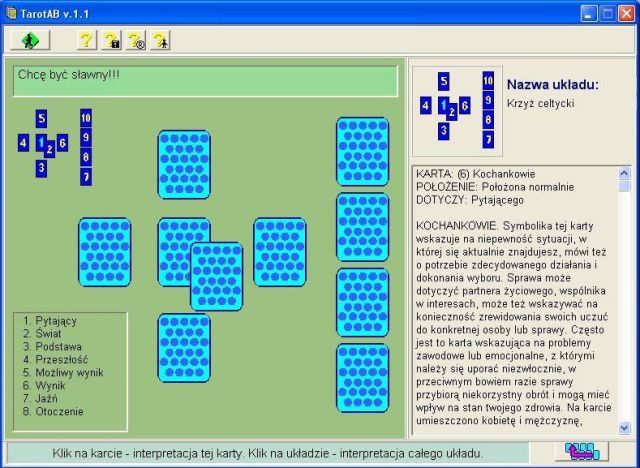
Task: Click box 10 in the green table mini layout
Action: click(x=86, y=118)
